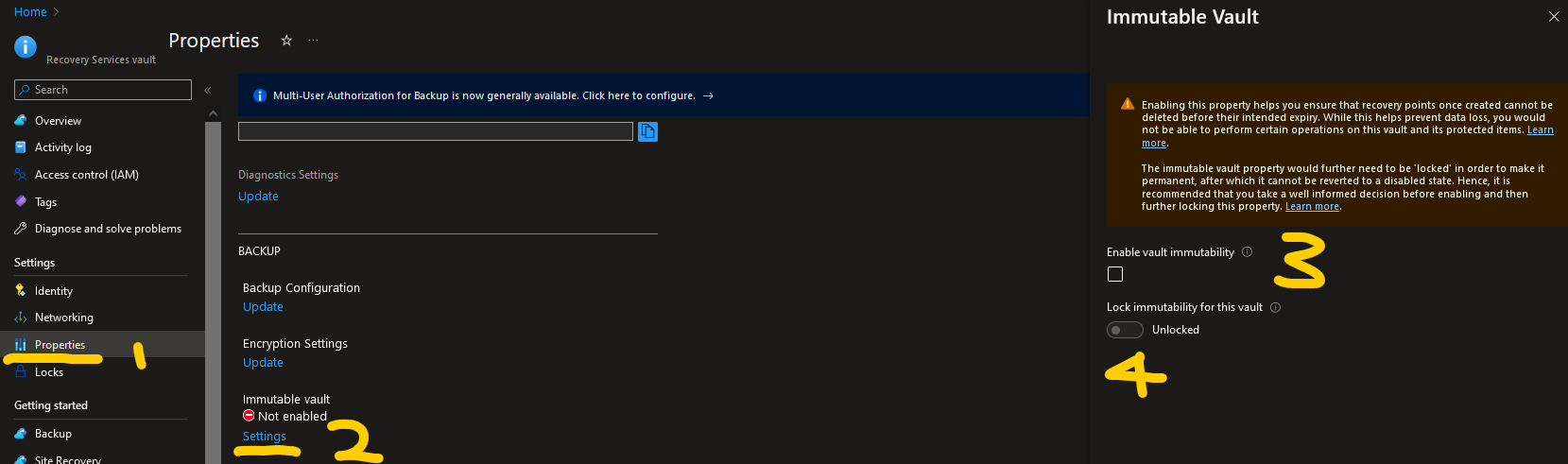Click the Overview cloud icon
Image resolution: width=1568 pixels, height=464 pixels.
coord(21,121)
